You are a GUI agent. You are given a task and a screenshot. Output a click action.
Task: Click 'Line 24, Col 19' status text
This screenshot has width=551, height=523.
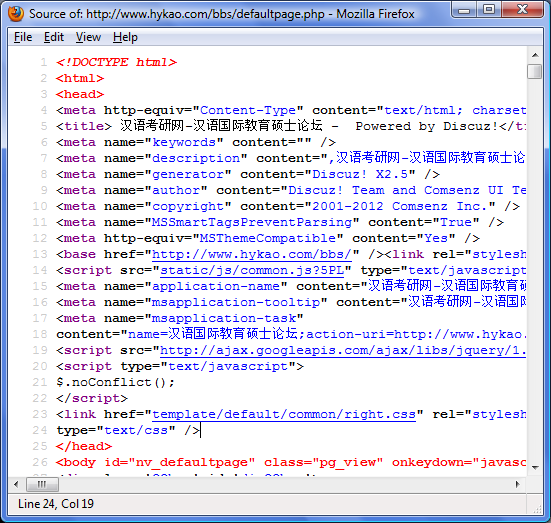pyautogui.click(x=56, y=504)
